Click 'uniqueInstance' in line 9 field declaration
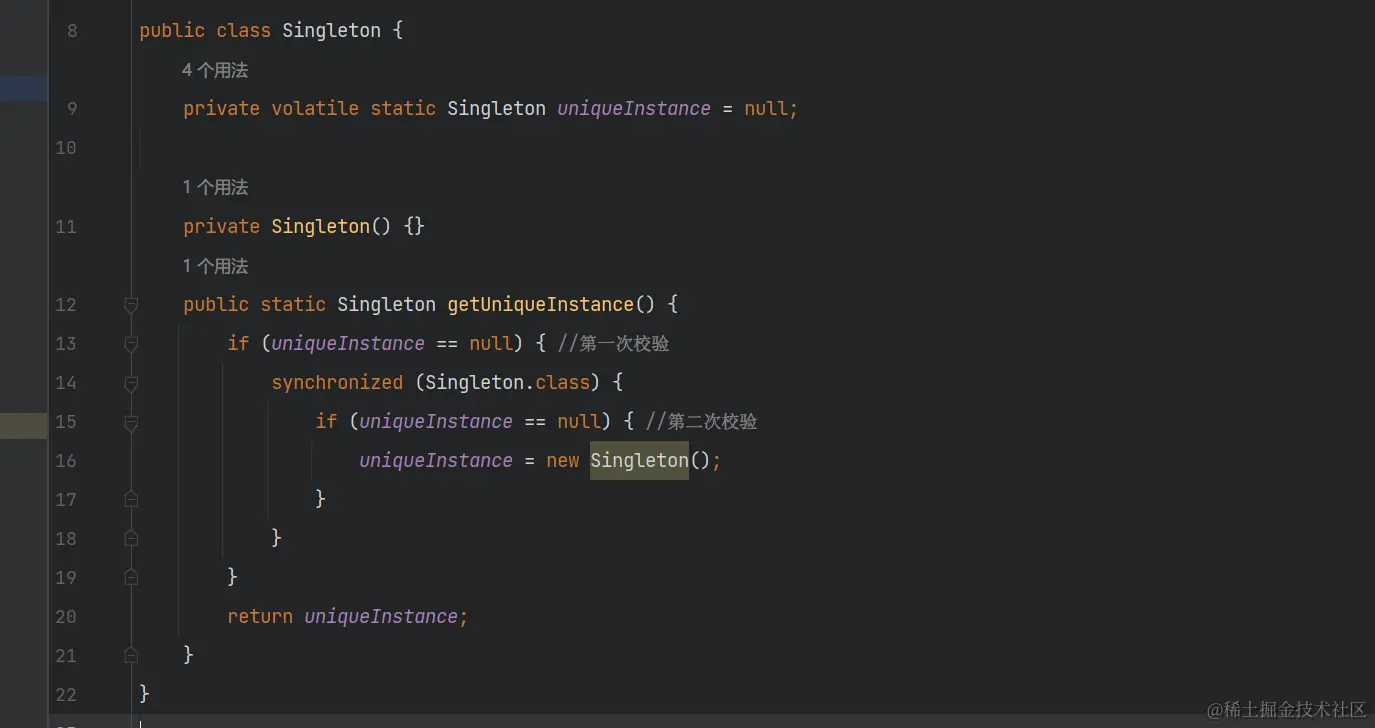The image size is (1375, 728). pyautogui.click(x=634, y=108)
